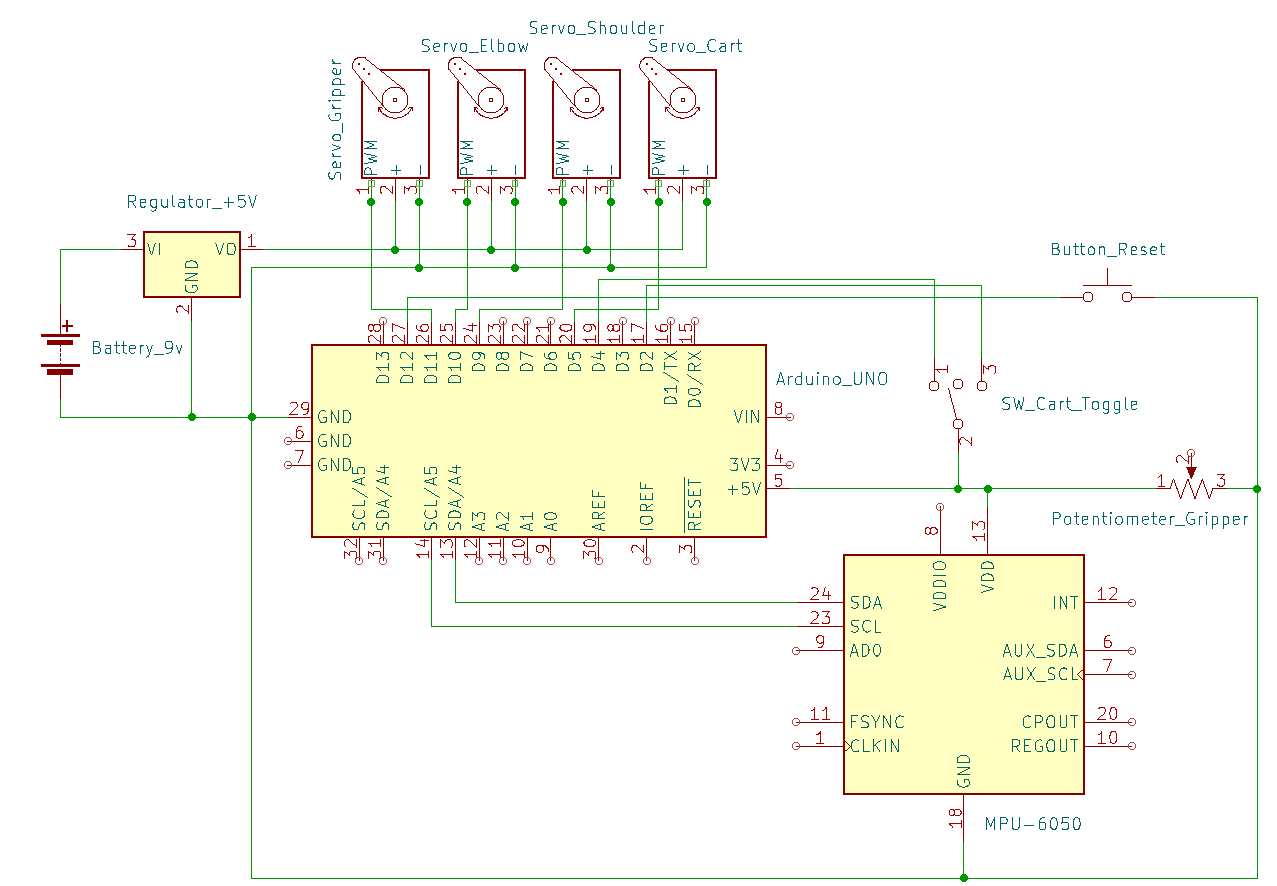
Task: Click the Arduino_UNO text label
Action: [832, 380]
